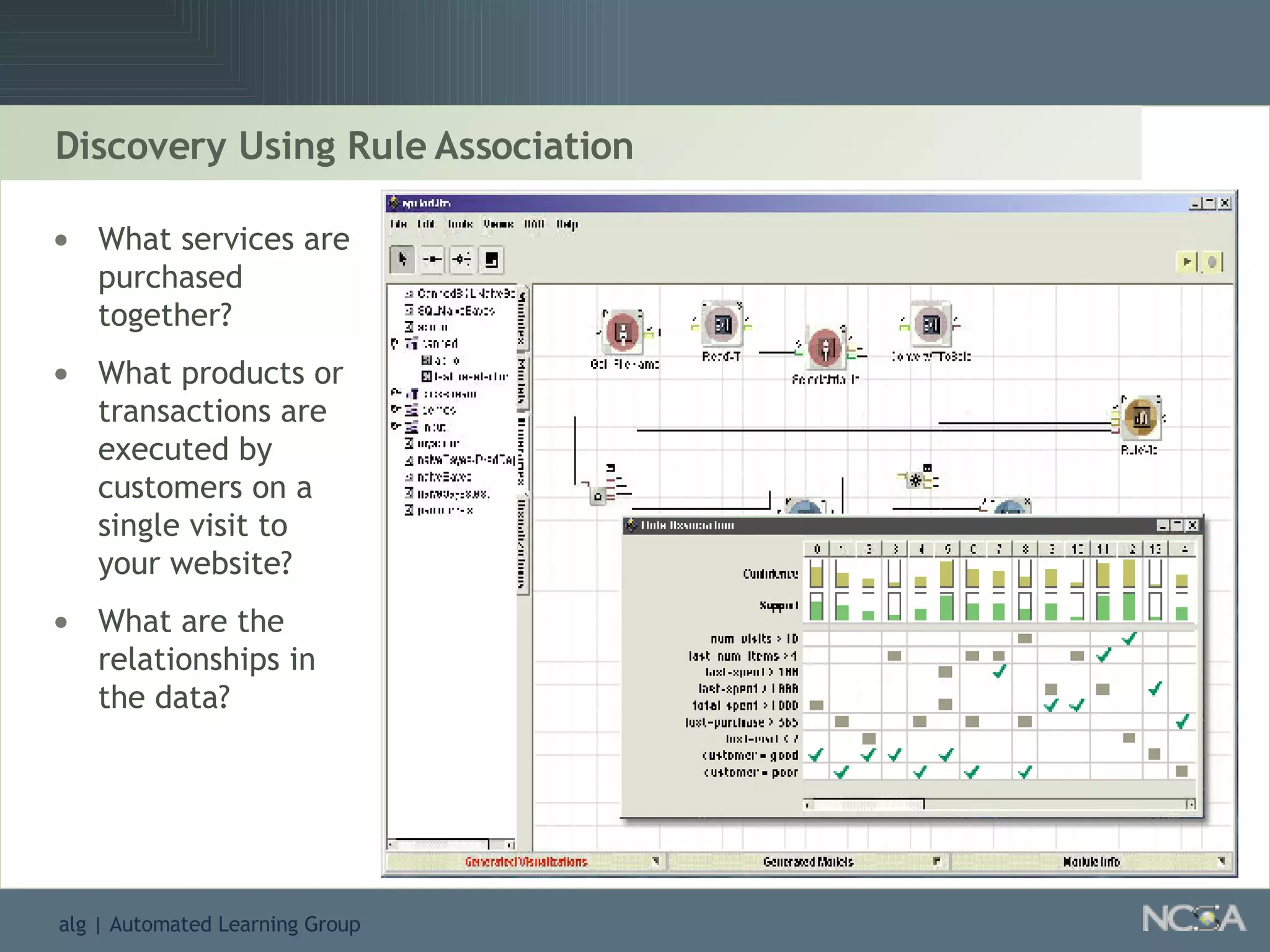Select the Get File Name module node
The height and width of the screenshot is (952, 1270).
(x=623, y=331)
